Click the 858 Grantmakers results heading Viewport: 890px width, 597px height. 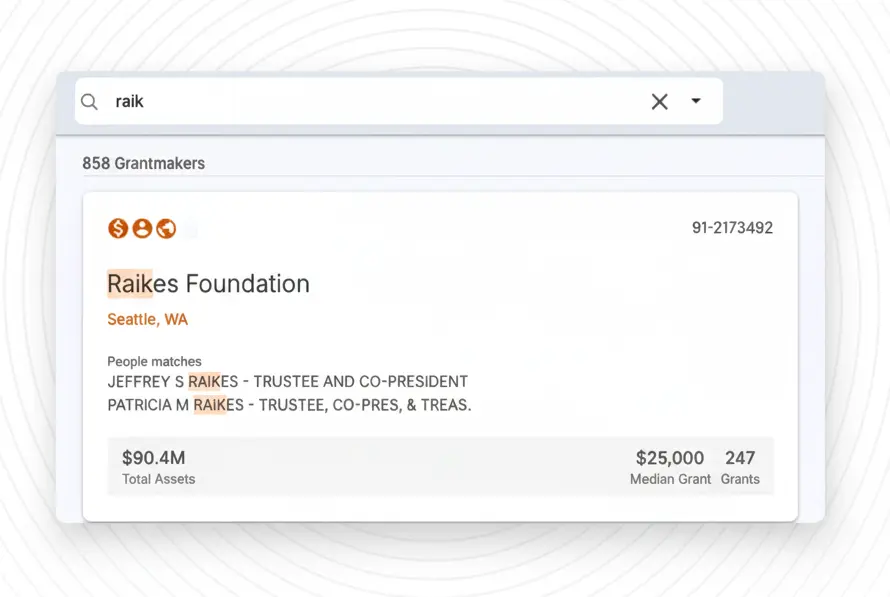click(143, 163)
